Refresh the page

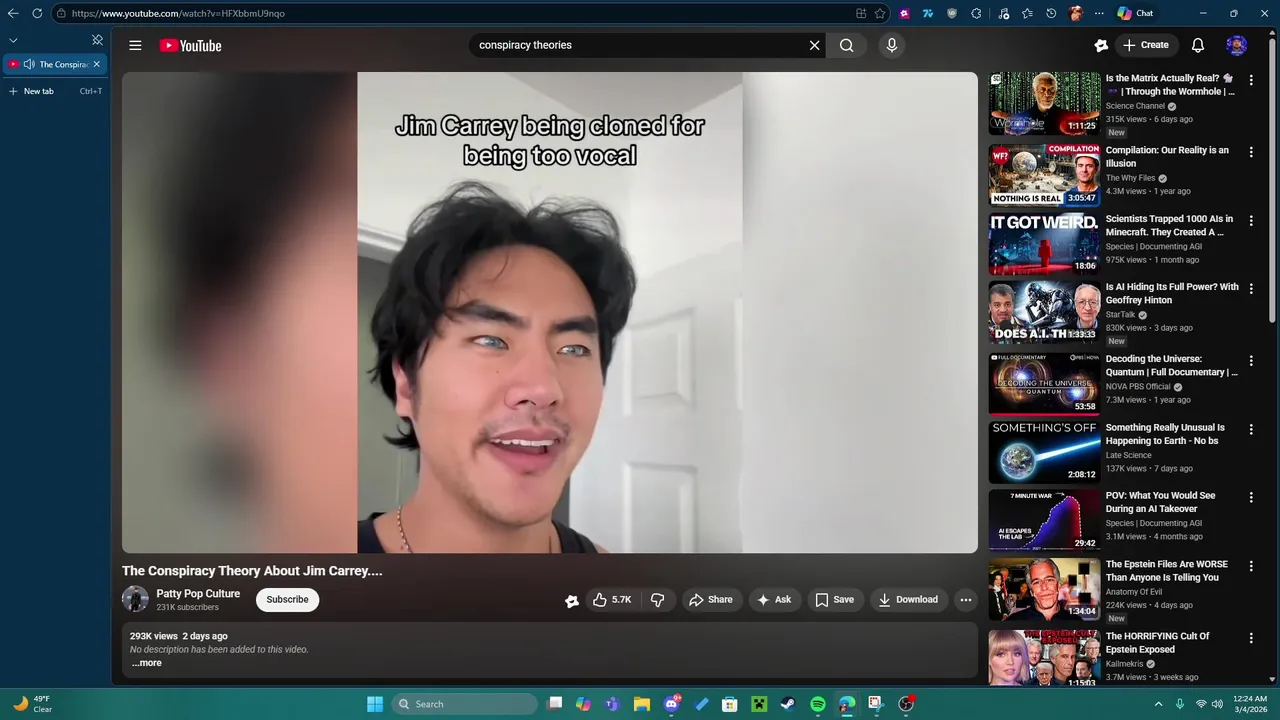tap(37, 13)
